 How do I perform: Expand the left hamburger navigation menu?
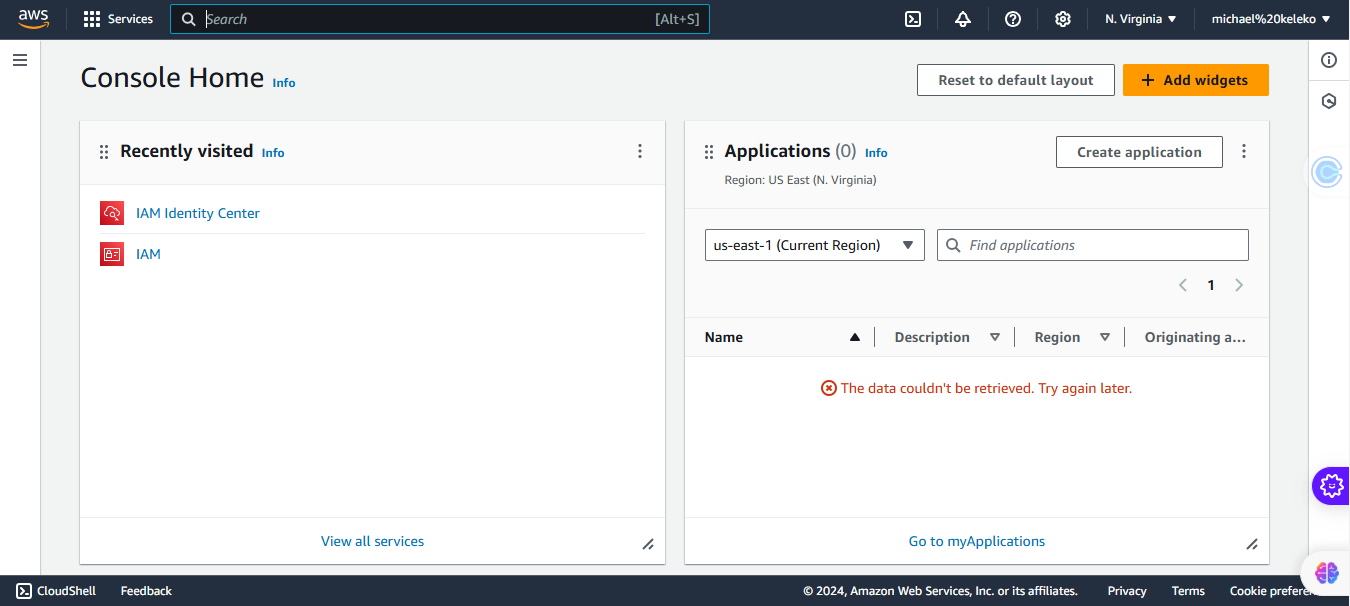(20, 60)
